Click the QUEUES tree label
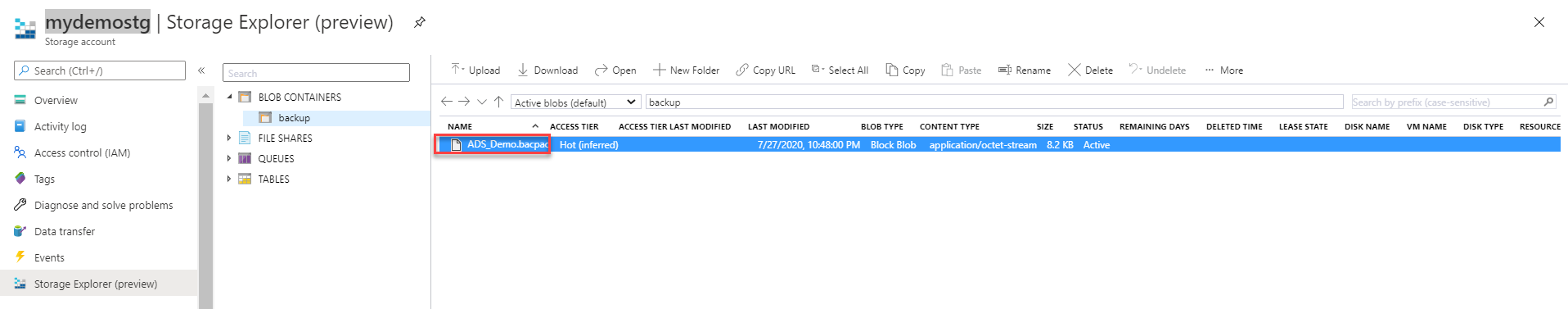1568x309 pixels. 276,158
